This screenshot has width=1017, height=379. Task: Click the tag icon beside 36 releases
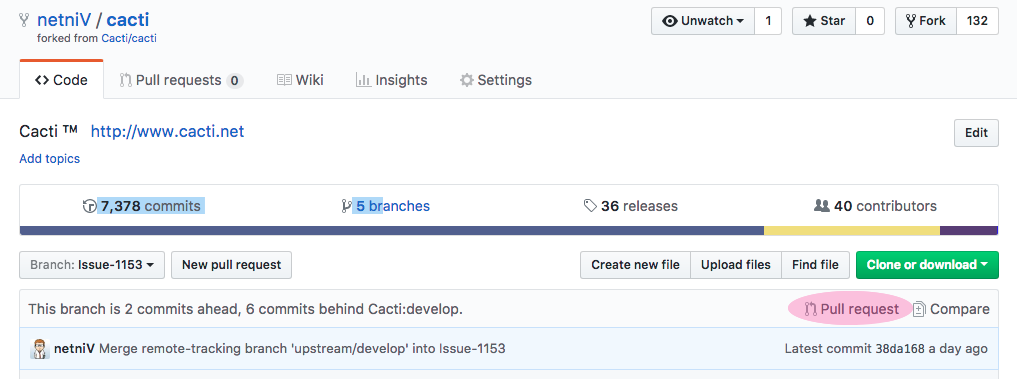[590, 206]
